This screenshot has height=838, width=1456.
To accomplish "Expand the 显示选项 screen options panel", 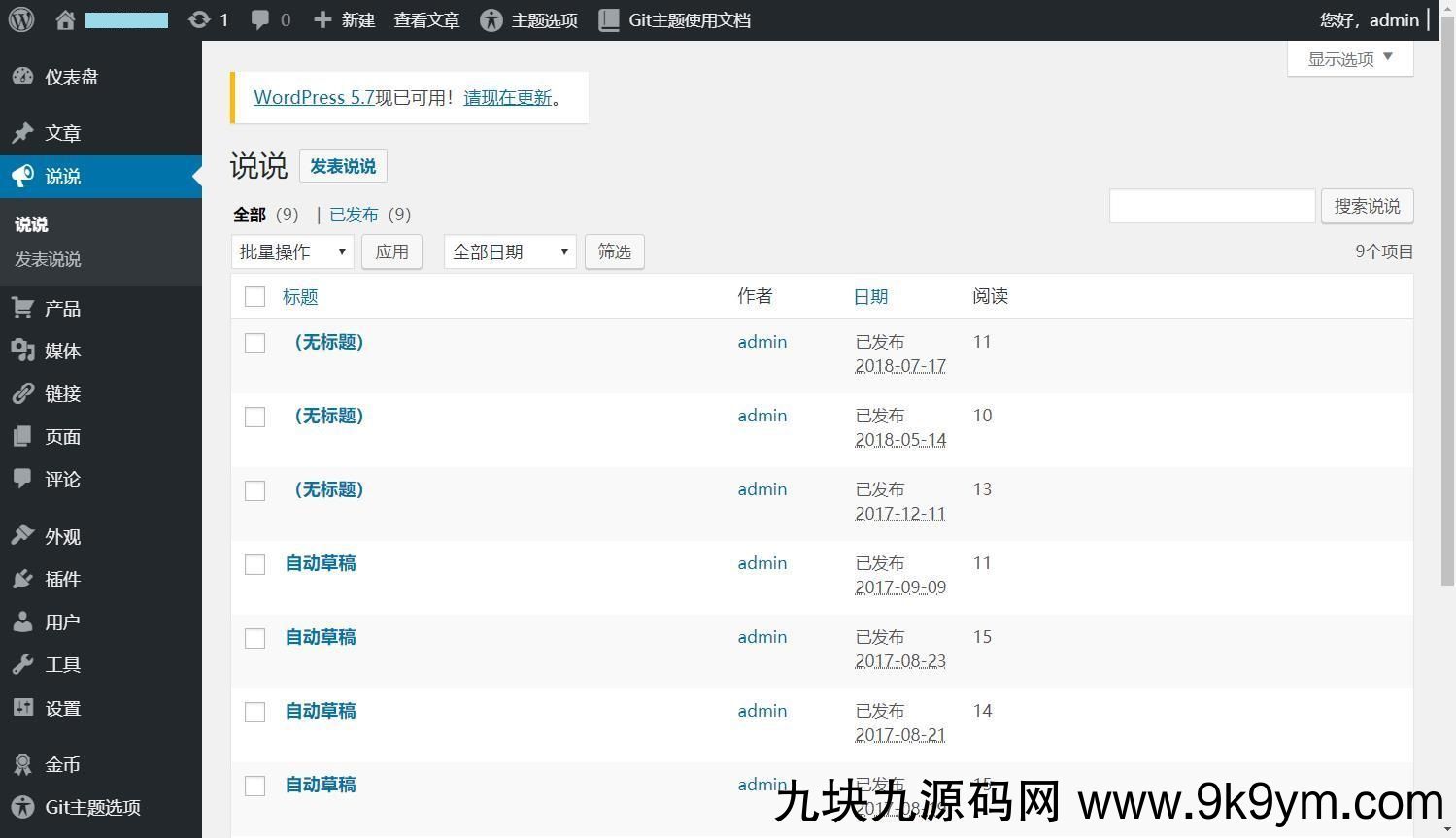I will click(1349, 58).
